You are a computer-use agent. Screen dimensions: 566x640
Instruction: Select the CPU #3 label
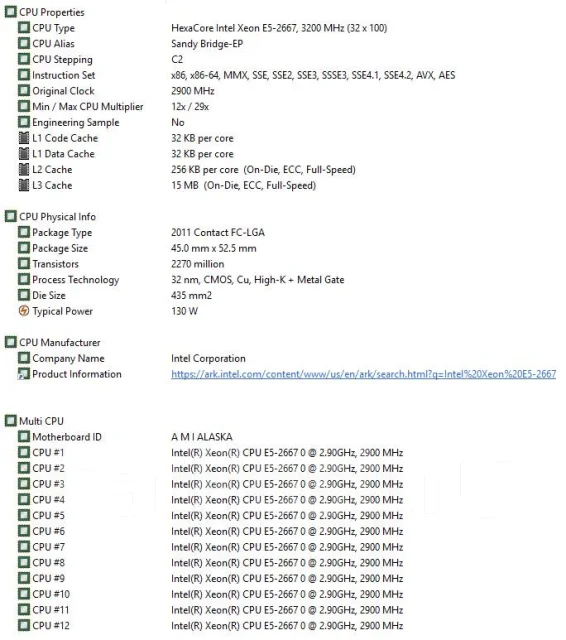[x=48, y=484]
